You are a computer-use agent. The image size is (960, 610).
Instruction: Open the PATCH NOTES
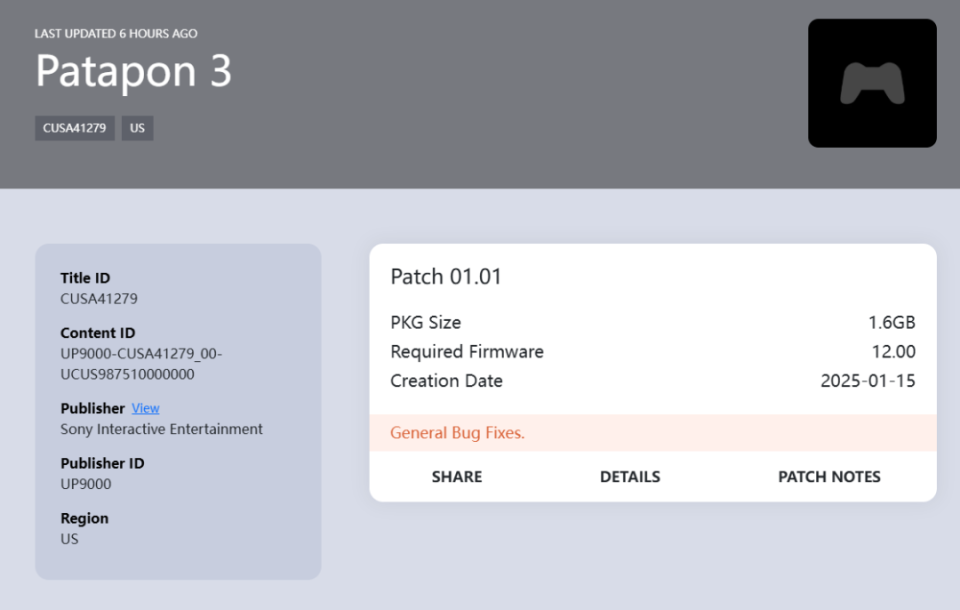[x=829, y=477]
